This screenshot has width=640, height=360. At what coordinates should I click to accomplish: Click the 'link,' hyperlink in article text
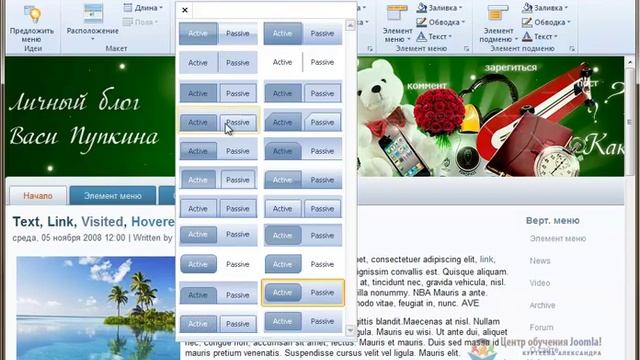[487, 259]
